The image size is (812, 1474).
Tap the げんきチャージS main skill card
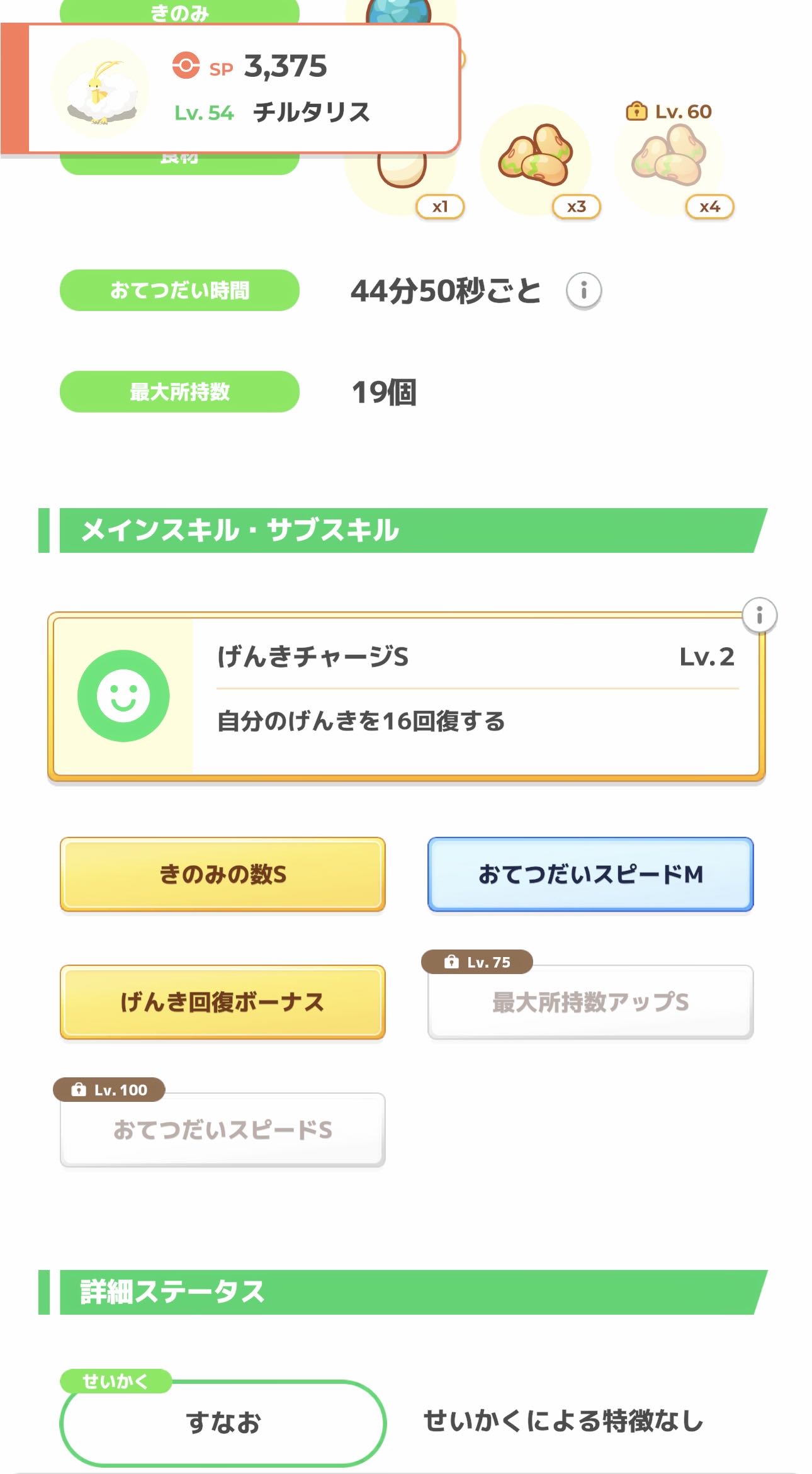pyautogui.click(x=466, y=696)
